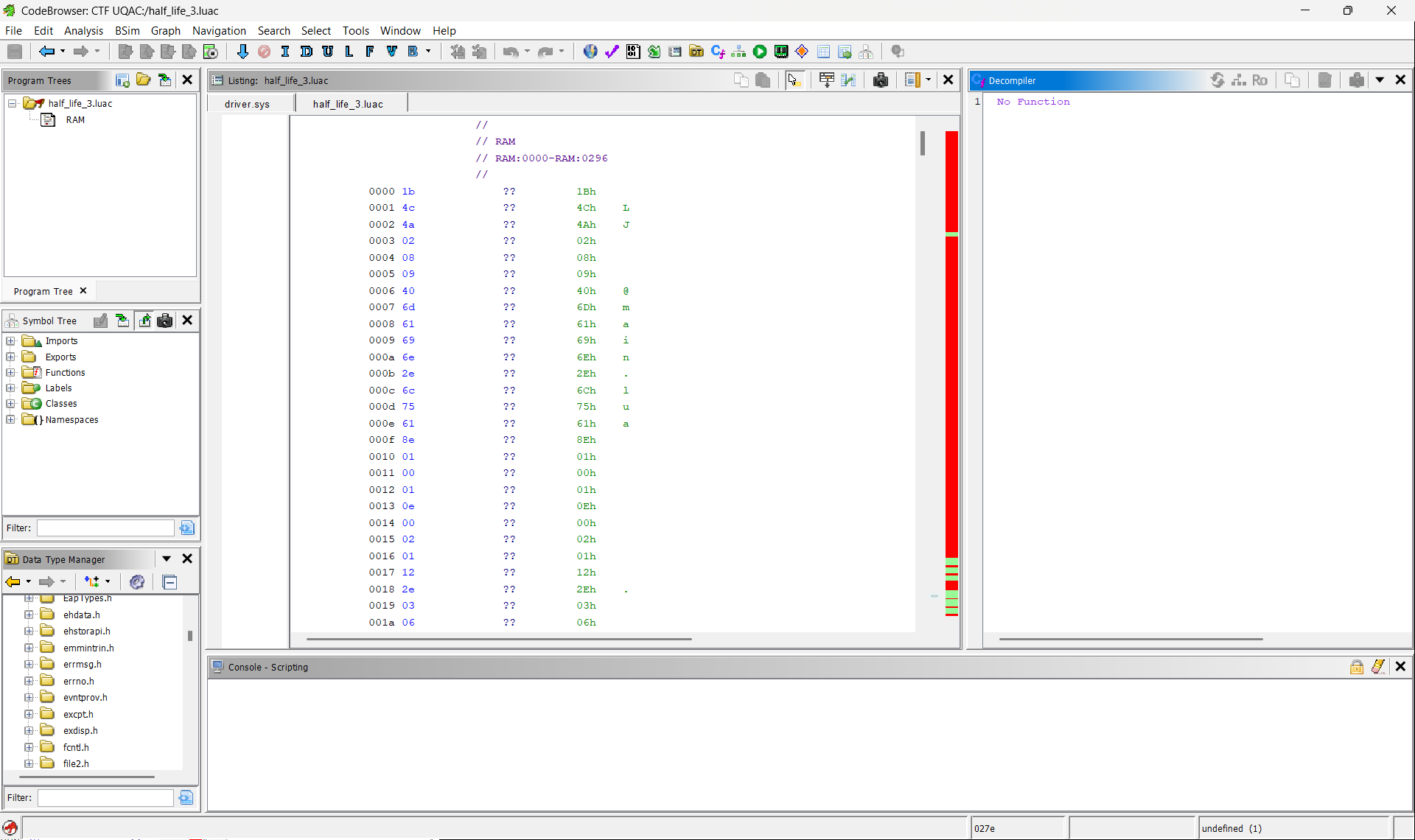The width and height of the screenshot is (1415, 840).
Task: Open the Listing panel options dropdown
Action: (929, 80)
